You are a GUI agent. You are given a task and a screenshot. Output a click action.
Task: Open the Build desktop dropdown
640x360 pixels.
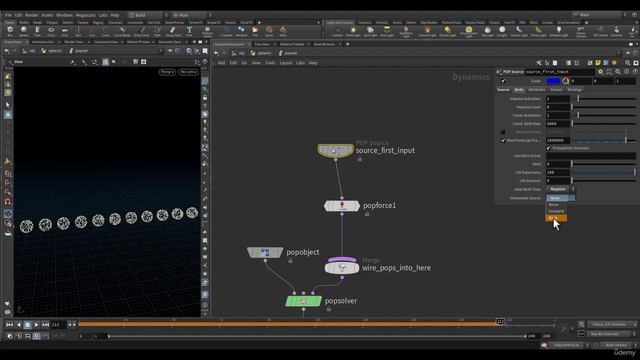(x=147, y=15)
